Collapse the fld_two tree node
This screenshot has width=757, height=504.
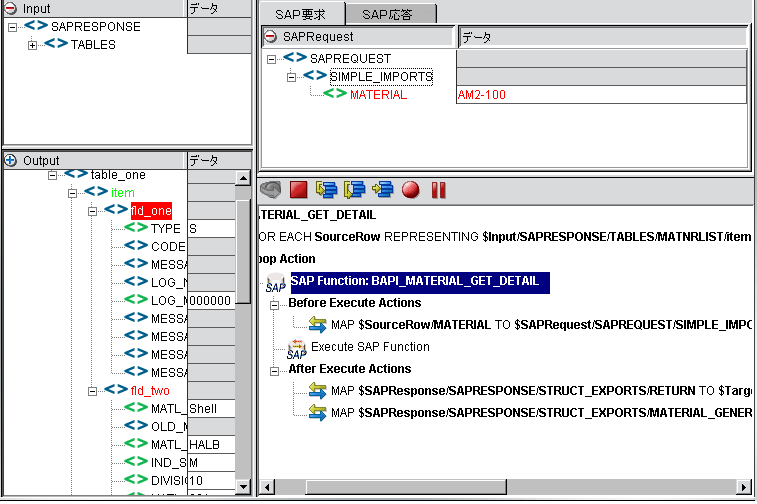pos(92,392)
